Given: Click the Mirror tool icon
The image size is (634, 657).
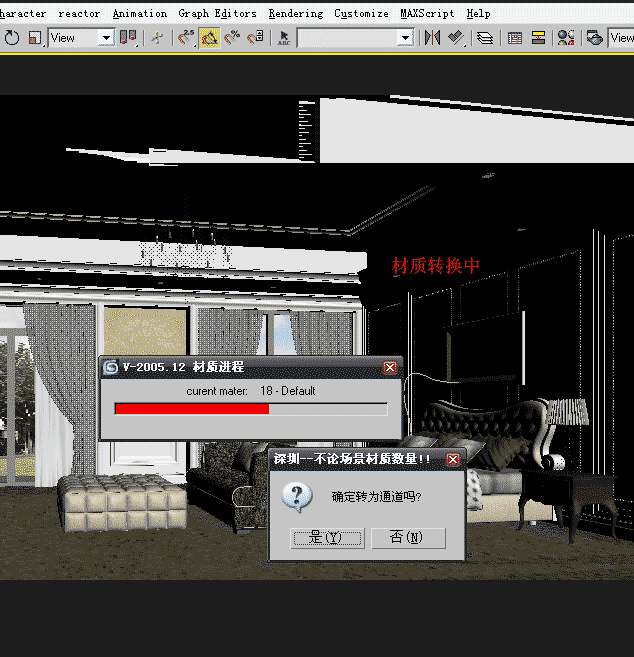Looking at the screenshot, I should (432, 38).
